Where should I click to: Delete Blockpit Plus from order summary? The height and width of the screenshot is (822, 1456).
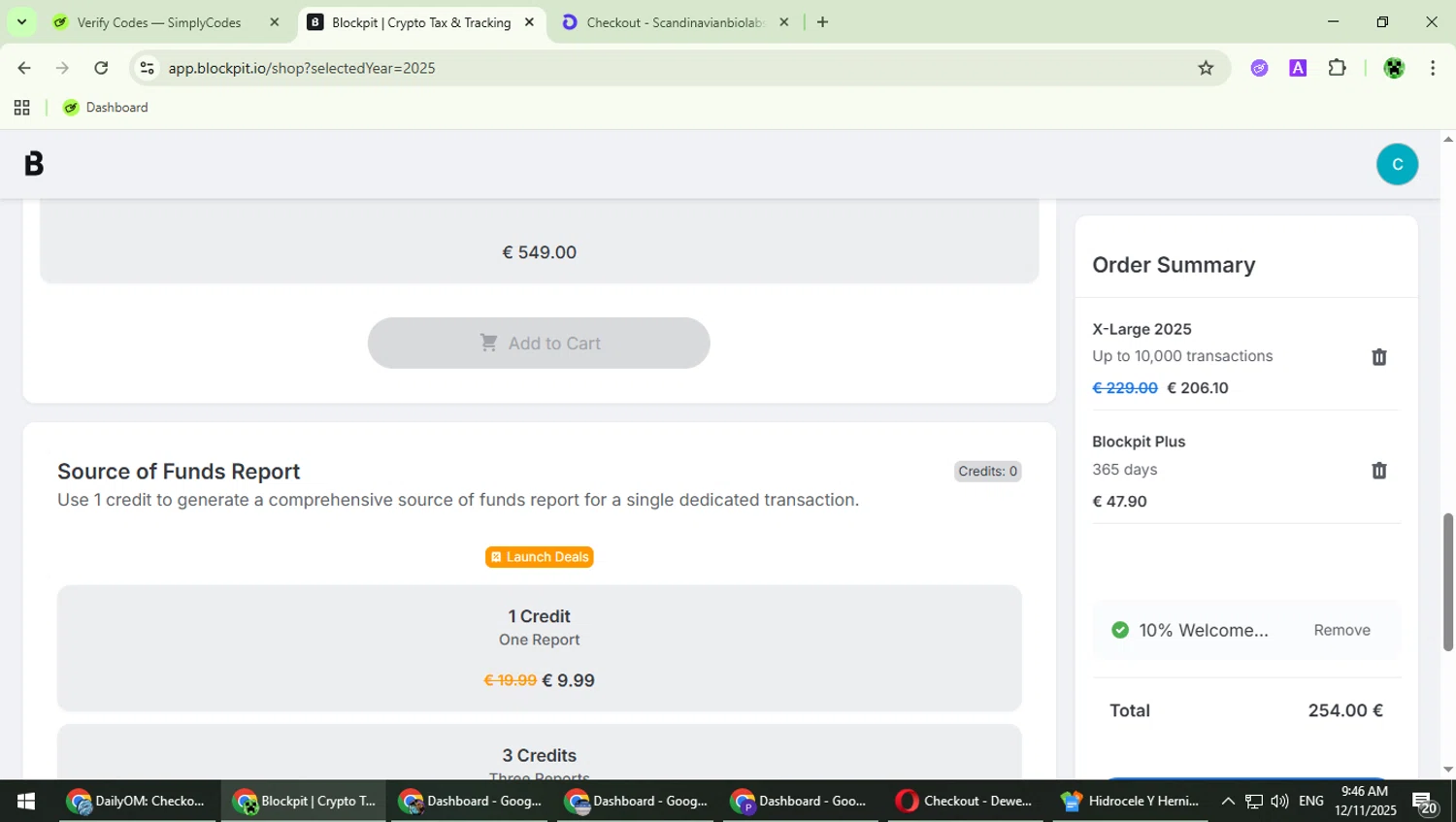coord(1378,471)
